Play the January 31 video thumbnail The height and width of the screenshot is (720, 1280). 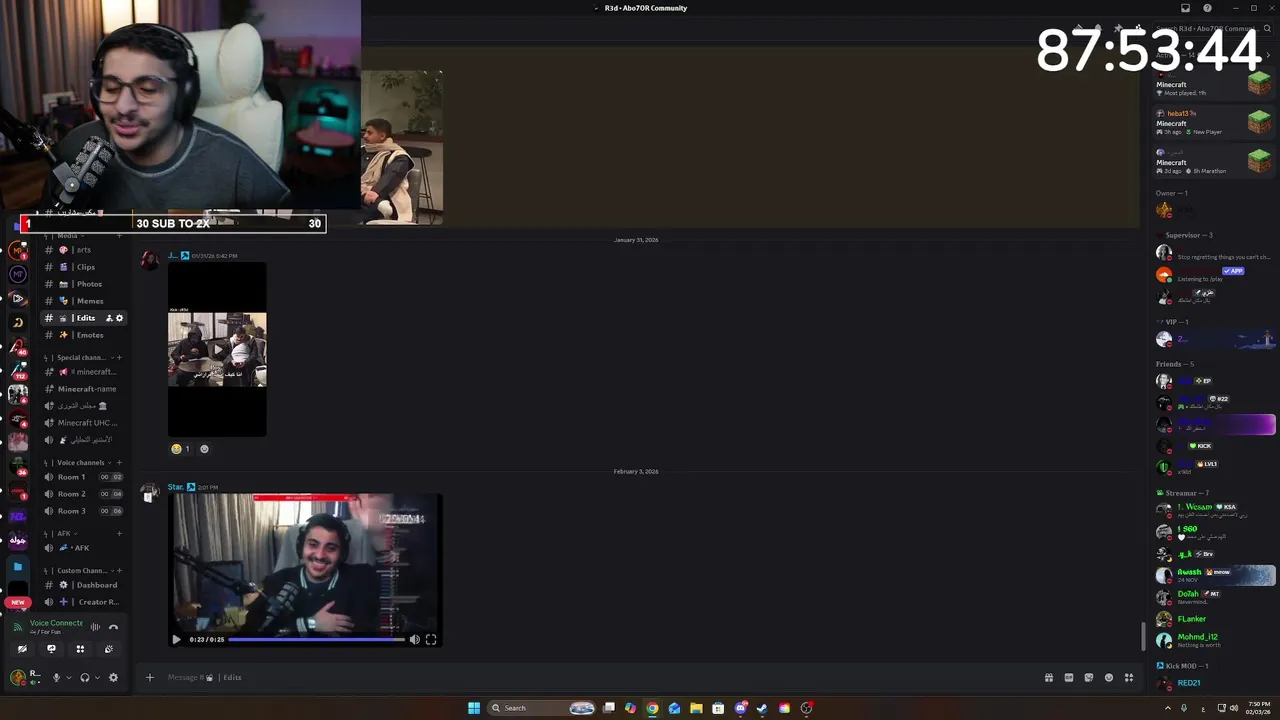[x=217, y=349]
